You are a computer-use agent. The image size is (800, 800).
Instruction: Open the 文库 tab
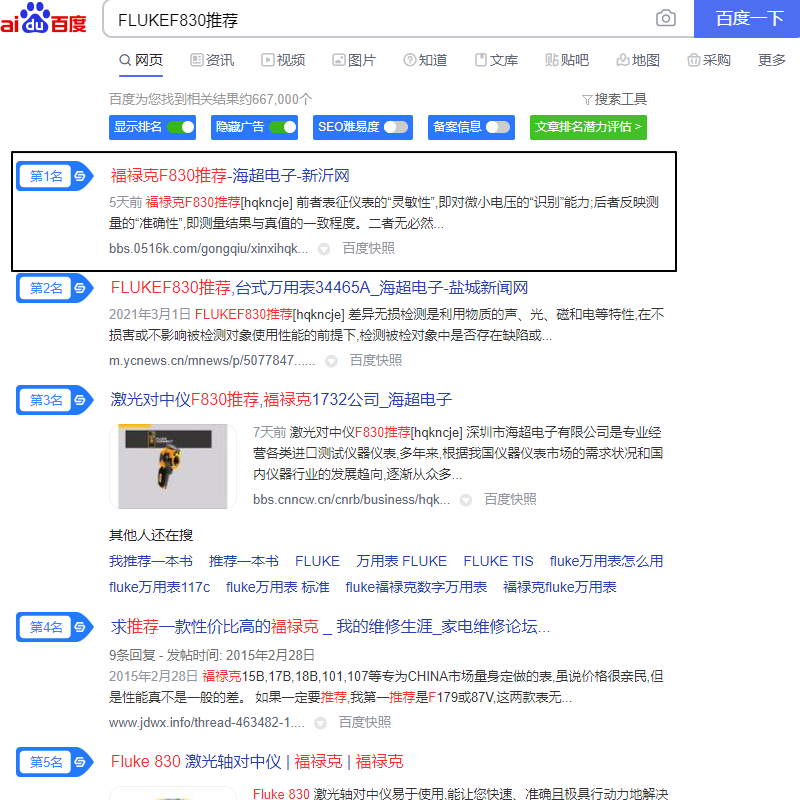pyautogui.click(x=496, y=60)
